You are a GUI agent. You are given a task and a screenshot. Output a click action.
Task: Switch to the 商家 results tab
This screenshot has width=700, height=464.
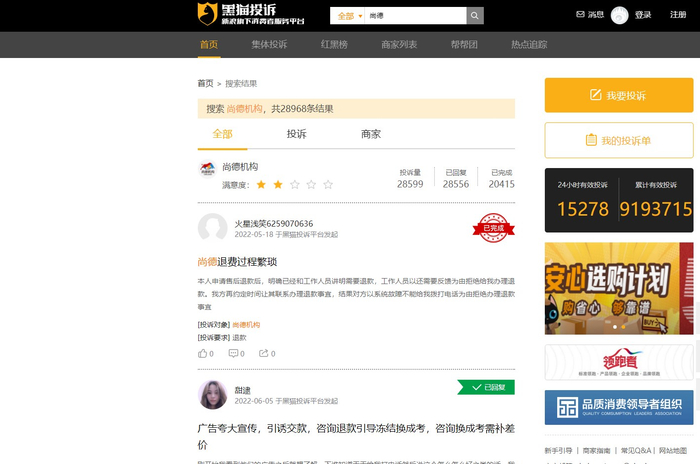371,134
